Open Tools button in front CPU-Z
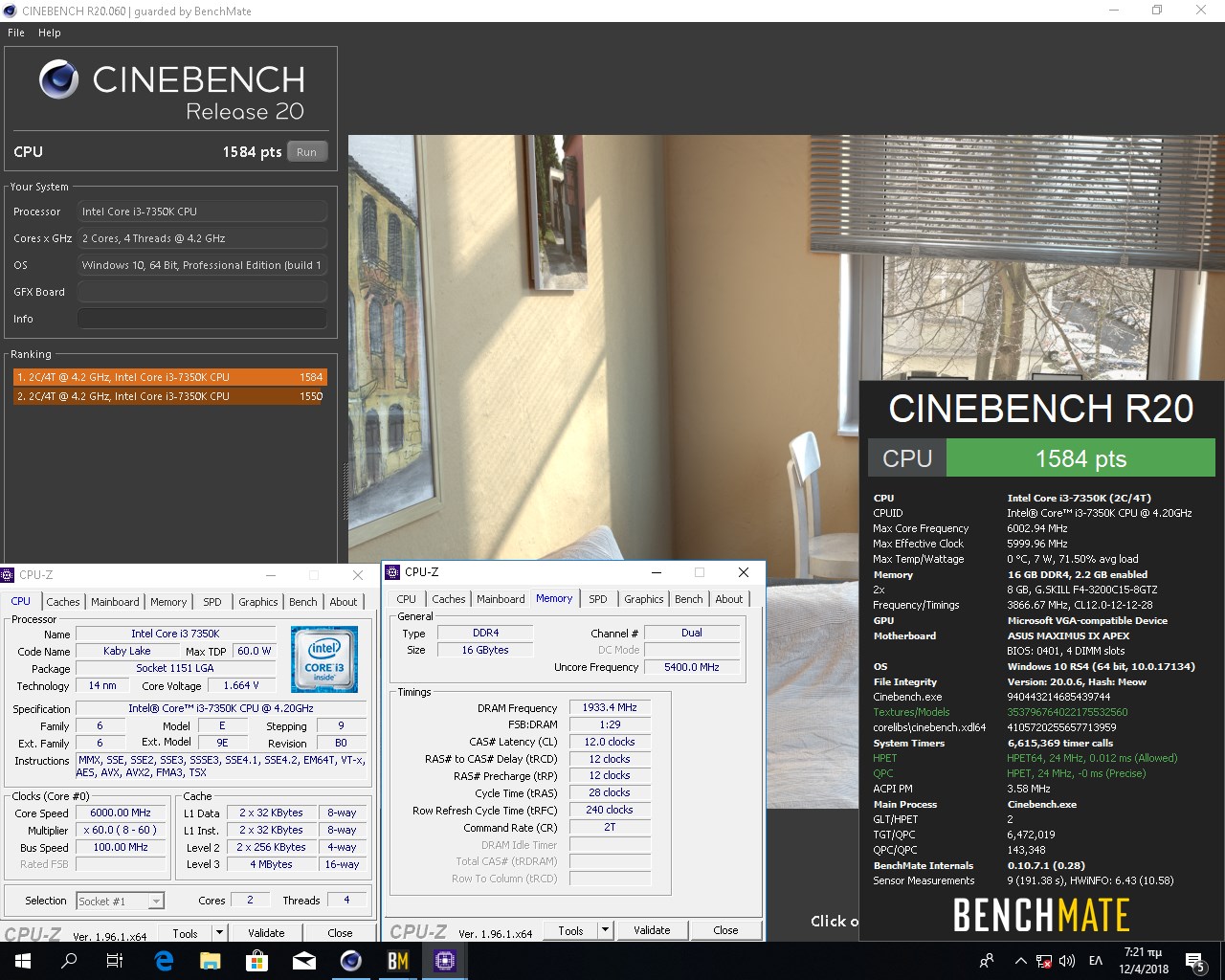Image resolution: width=1225 pixels, height=980 pixels. (571, 930)
